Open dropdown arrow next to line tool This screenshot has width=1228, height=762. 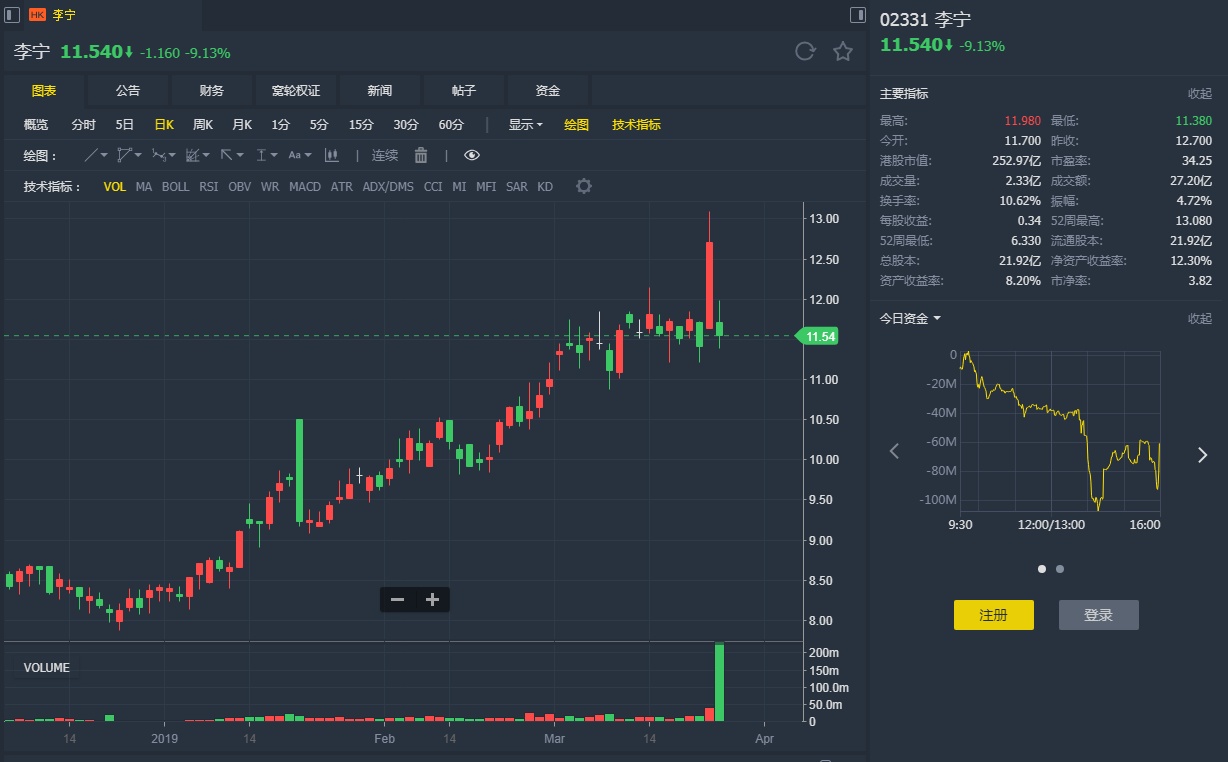[104, 155]
